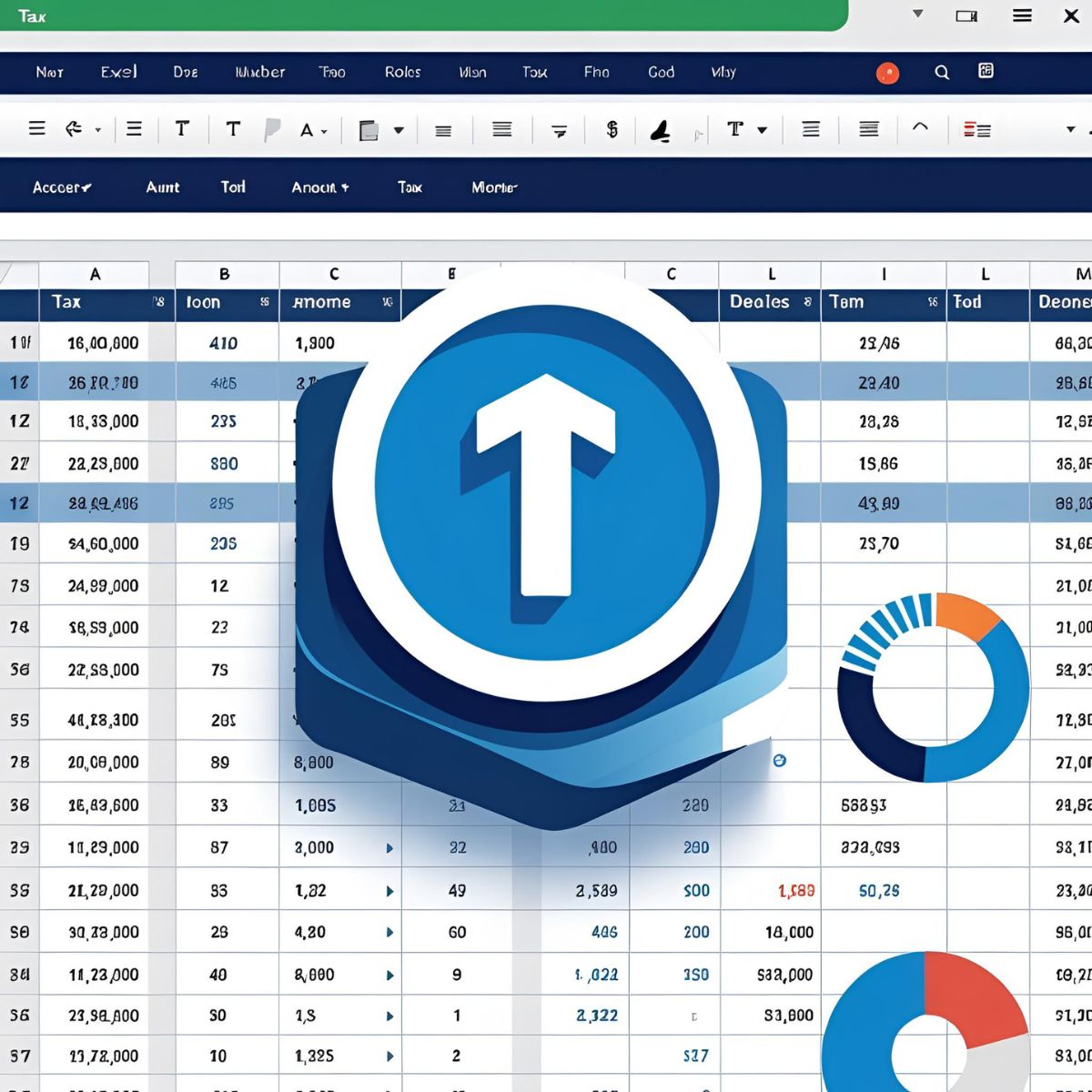Screen dimensions: 1092x1092
Task: Select column B header
Action: coord(226,274)
